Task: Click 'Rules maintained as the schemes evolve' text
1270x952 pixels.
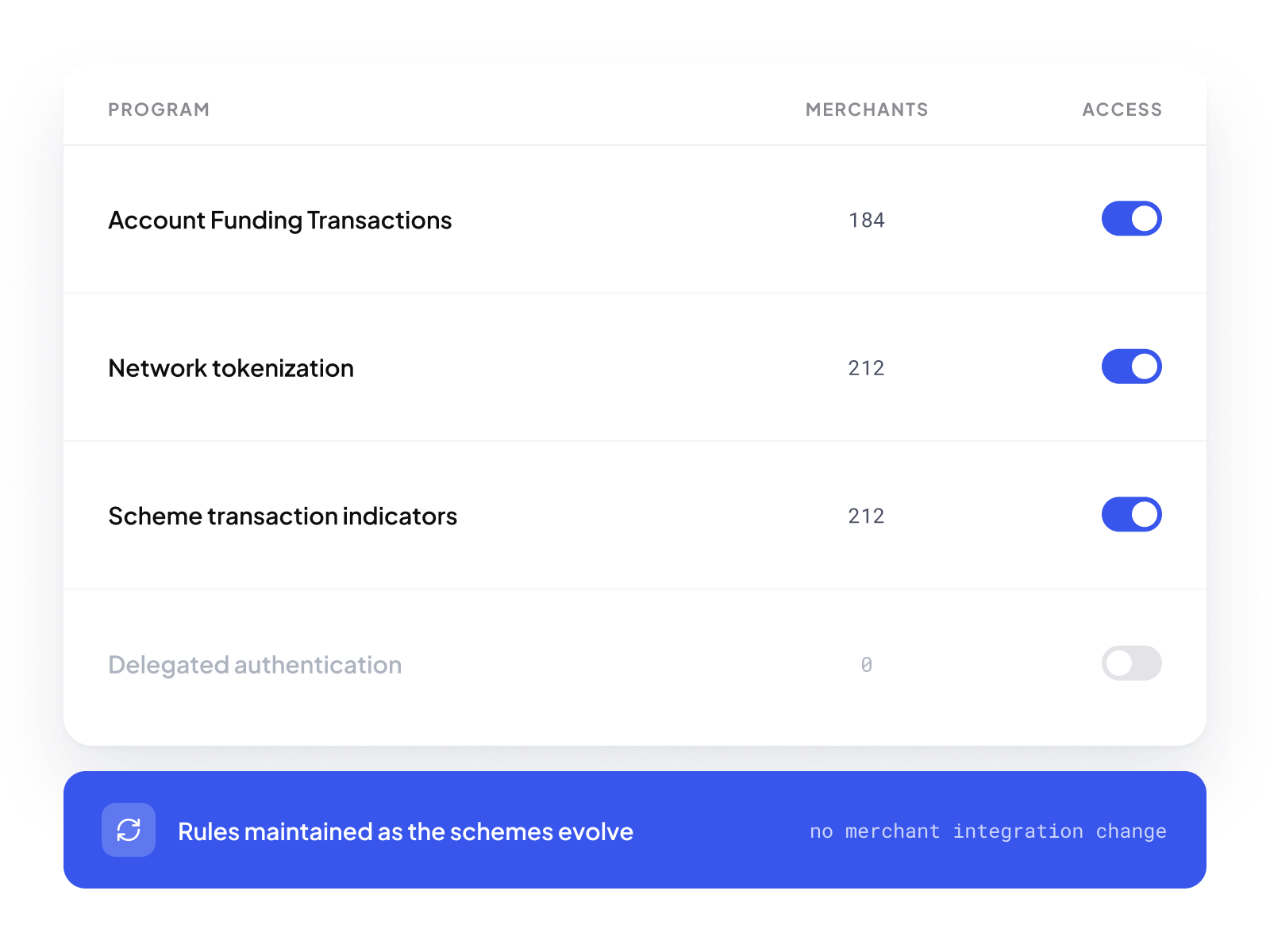Action: pos(406,831)
